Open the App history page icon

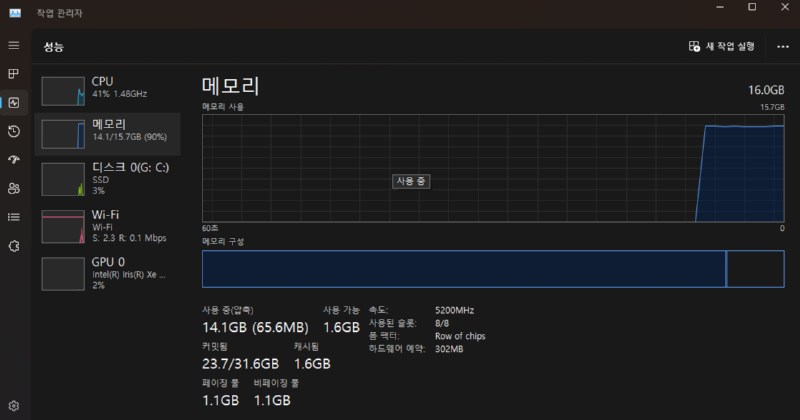14,131
